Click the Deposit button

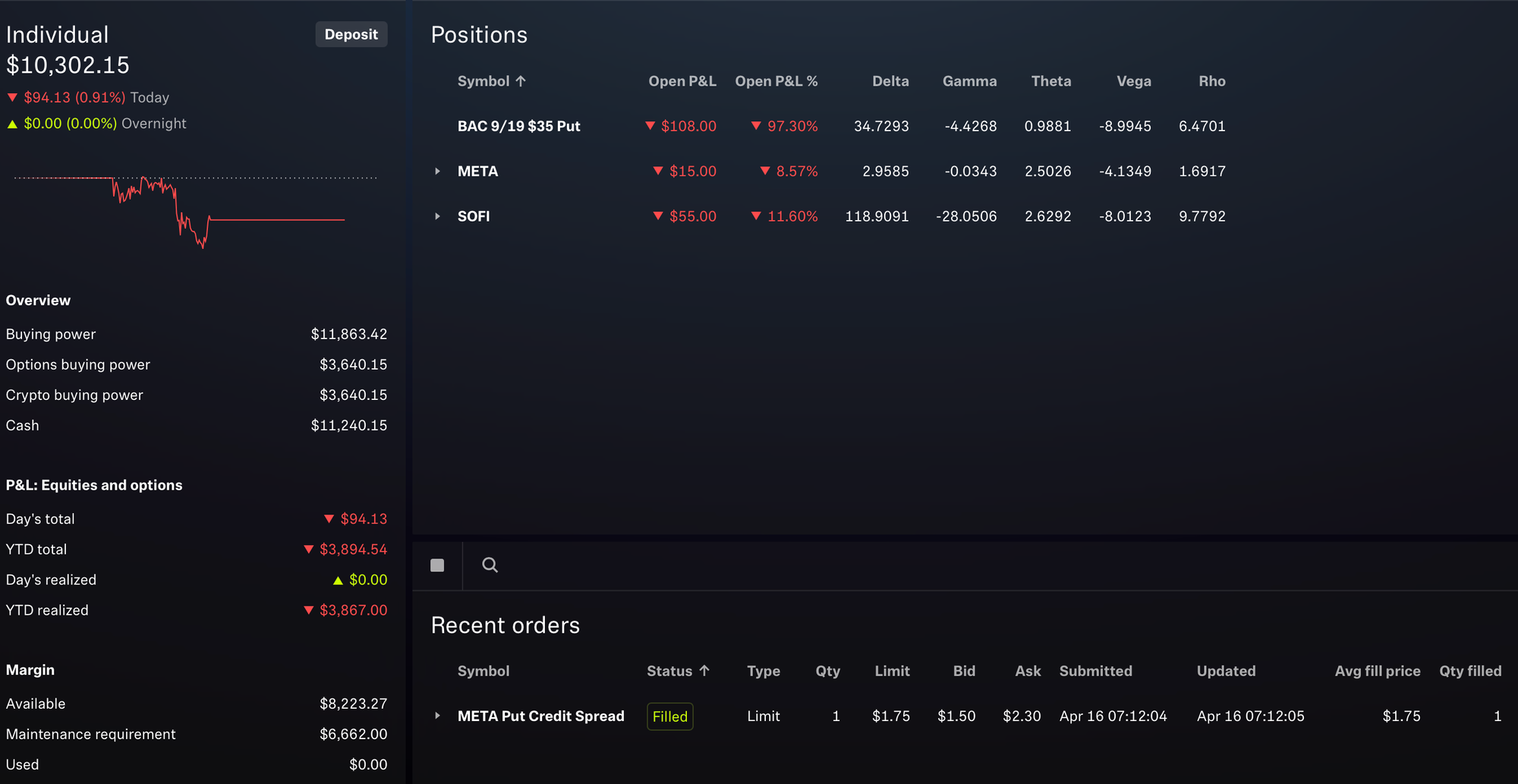tap(351, 34)
